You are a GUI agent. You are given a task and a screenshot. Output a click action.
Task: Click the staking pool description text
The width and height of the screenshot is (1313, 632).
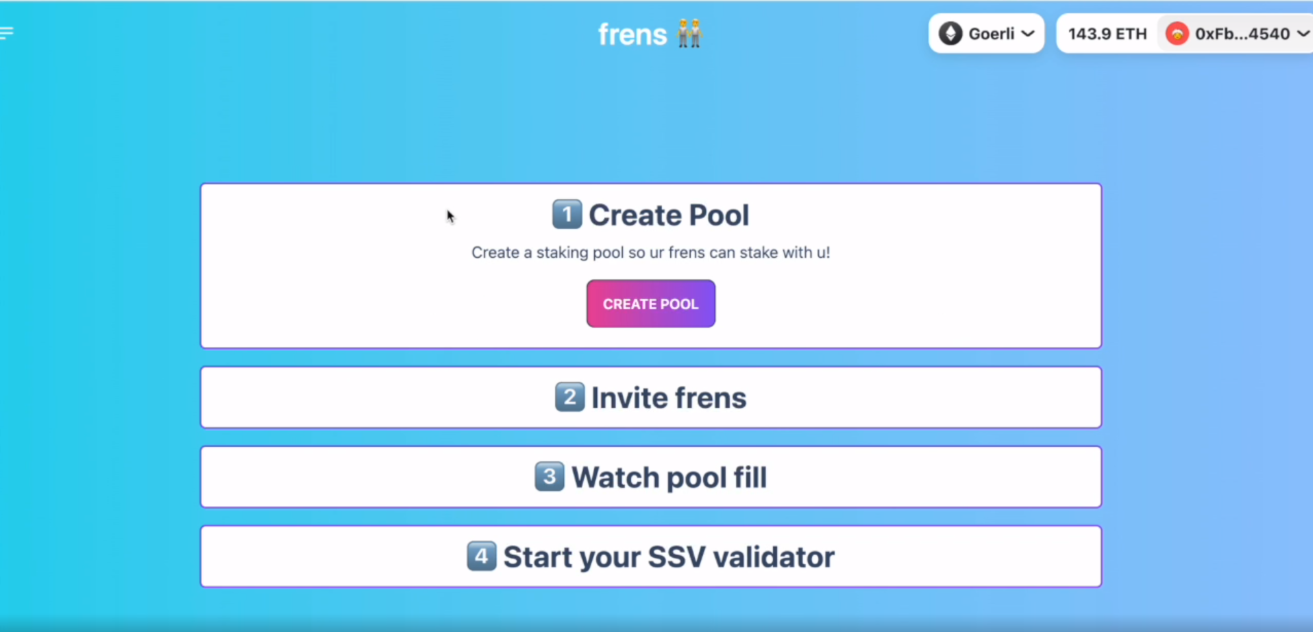[651, 252]
